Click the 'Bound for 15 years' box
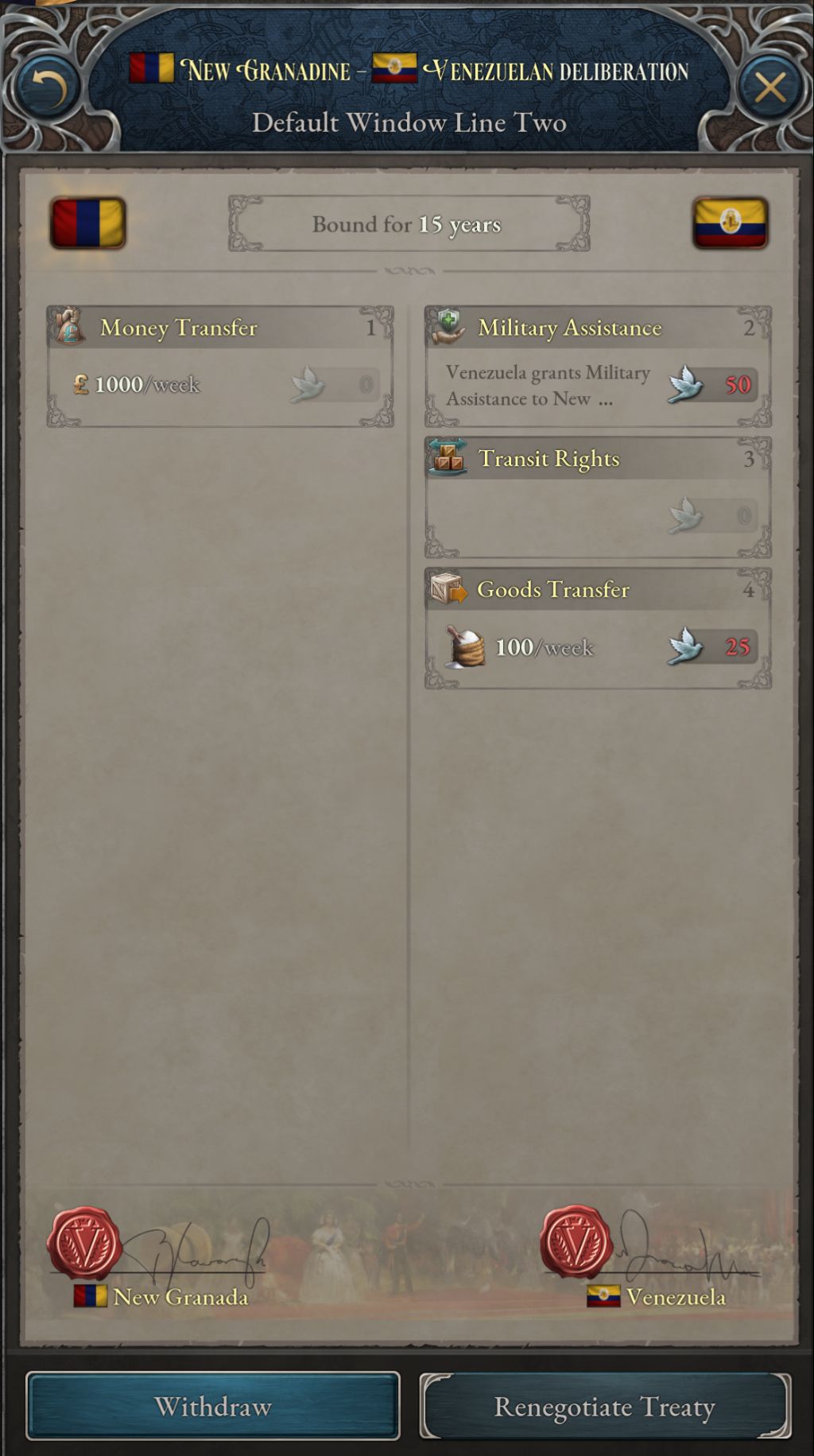The image size is (814, 1456). click(x=409, y=224)
